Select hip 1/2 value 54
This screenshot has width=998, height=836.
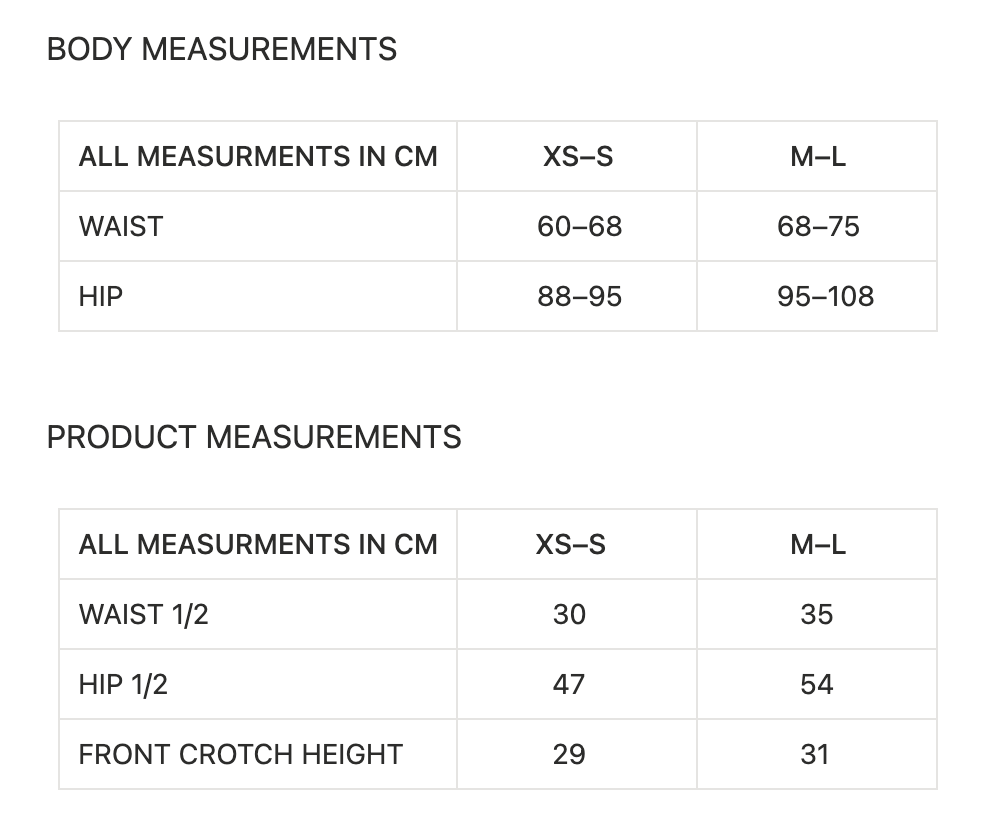[x=817, y=685]
